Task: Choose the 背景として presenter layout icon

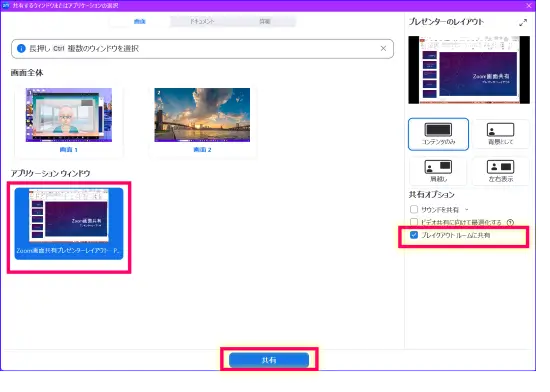Action: 500,134
